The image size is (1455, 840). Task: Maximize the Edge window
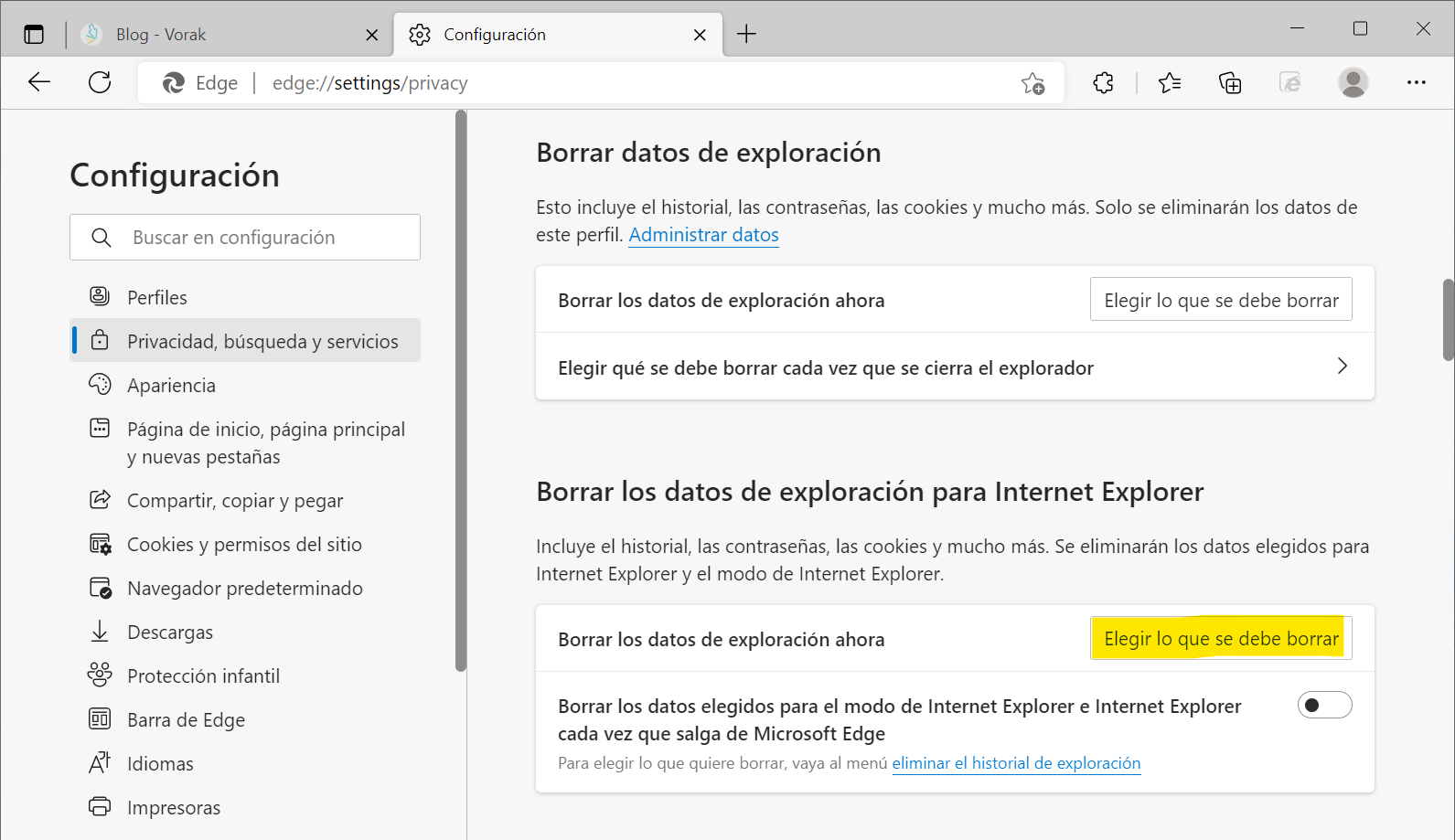pos(1360,28)
